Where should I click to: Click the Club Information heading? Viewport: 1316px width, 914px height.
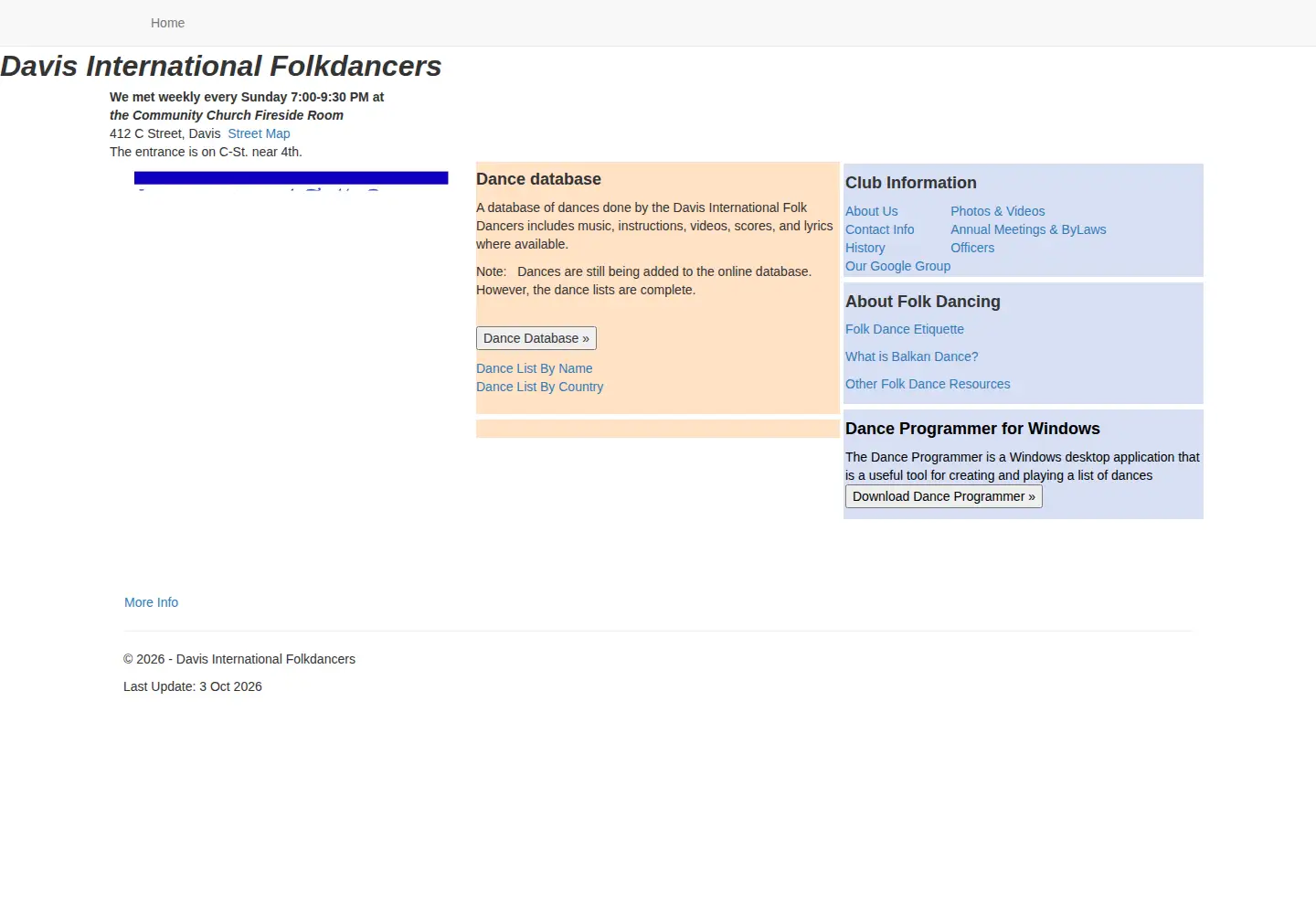point(910,183)
